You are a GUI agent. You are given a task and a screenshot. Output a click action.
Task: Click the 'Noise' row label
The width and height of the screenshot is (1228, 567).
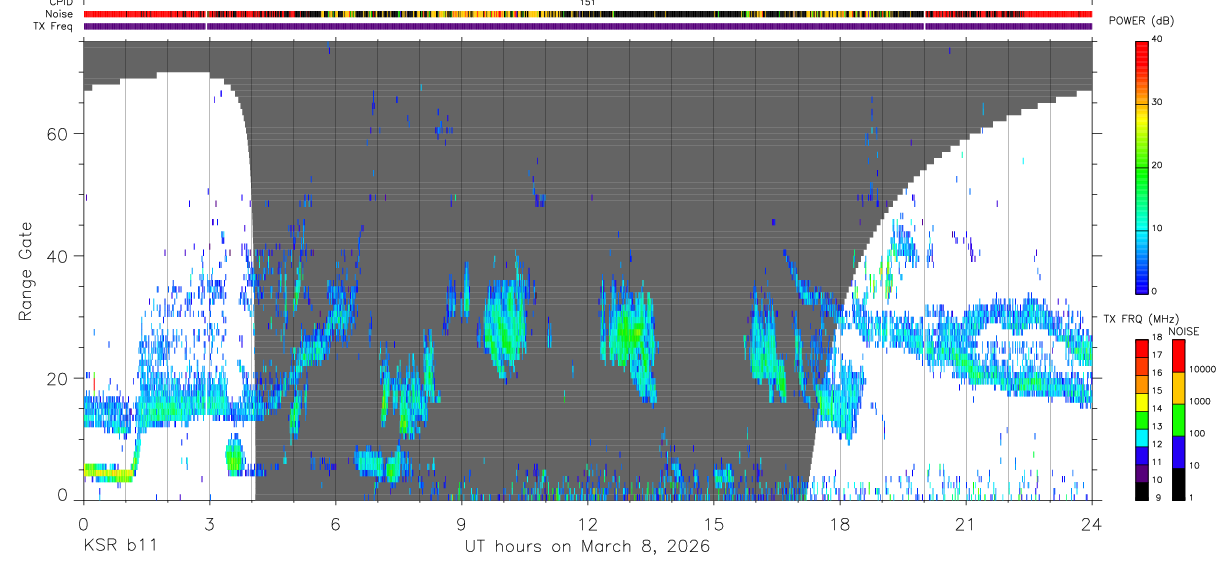[58, 14]
